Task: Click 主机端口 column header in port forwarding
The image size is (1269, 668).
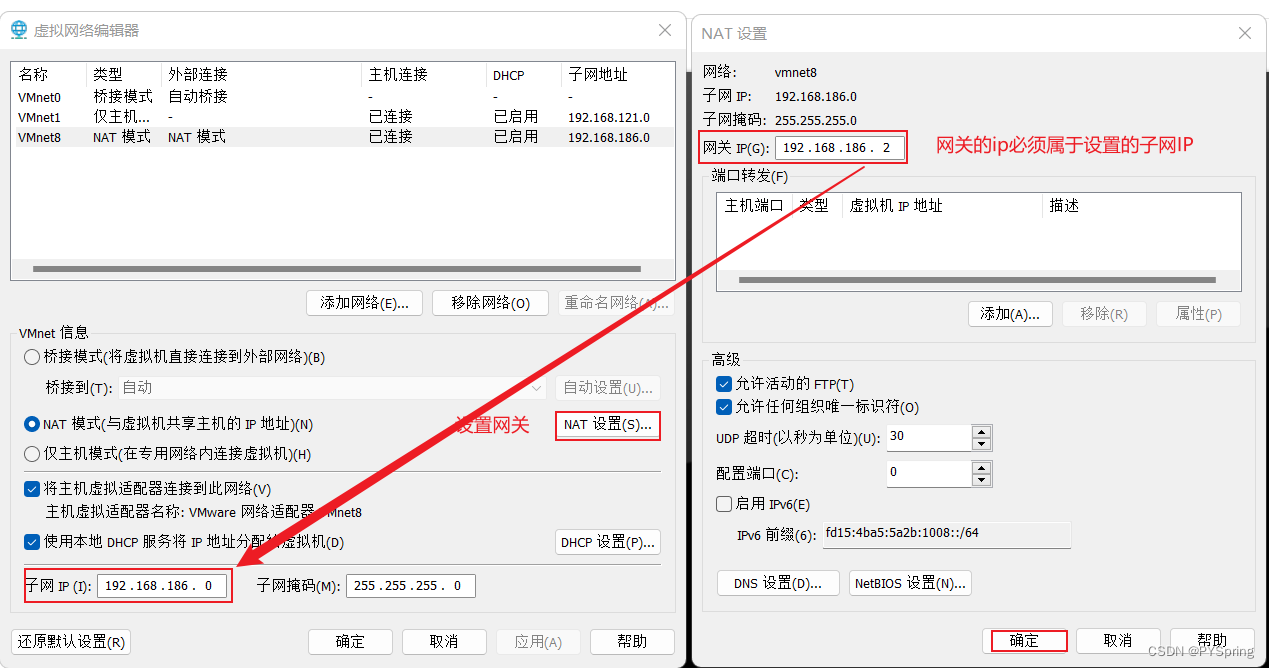Action: [x=755, y=206]
